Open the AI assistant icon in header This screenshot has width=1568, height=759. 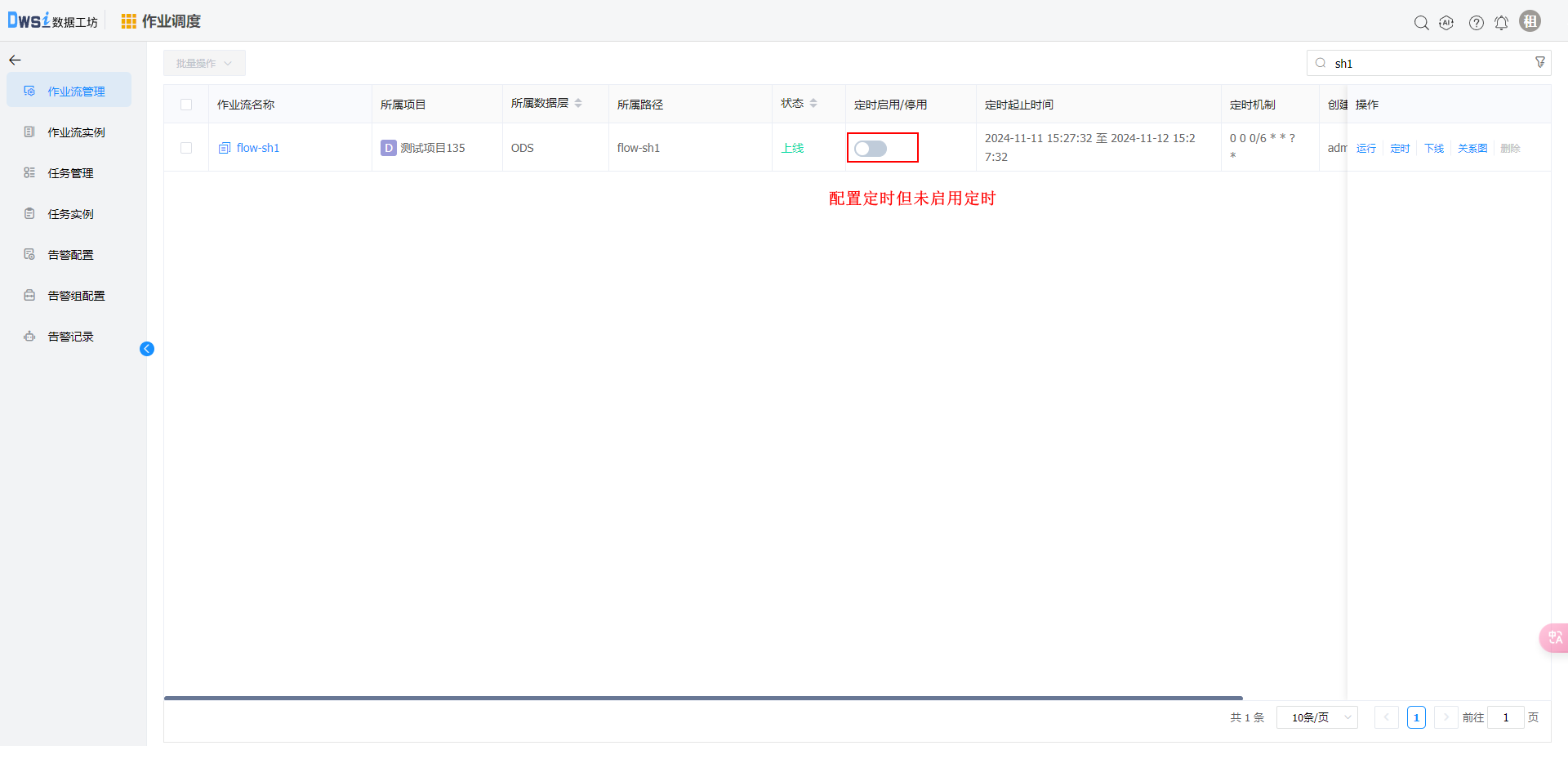pos(1446,23)
